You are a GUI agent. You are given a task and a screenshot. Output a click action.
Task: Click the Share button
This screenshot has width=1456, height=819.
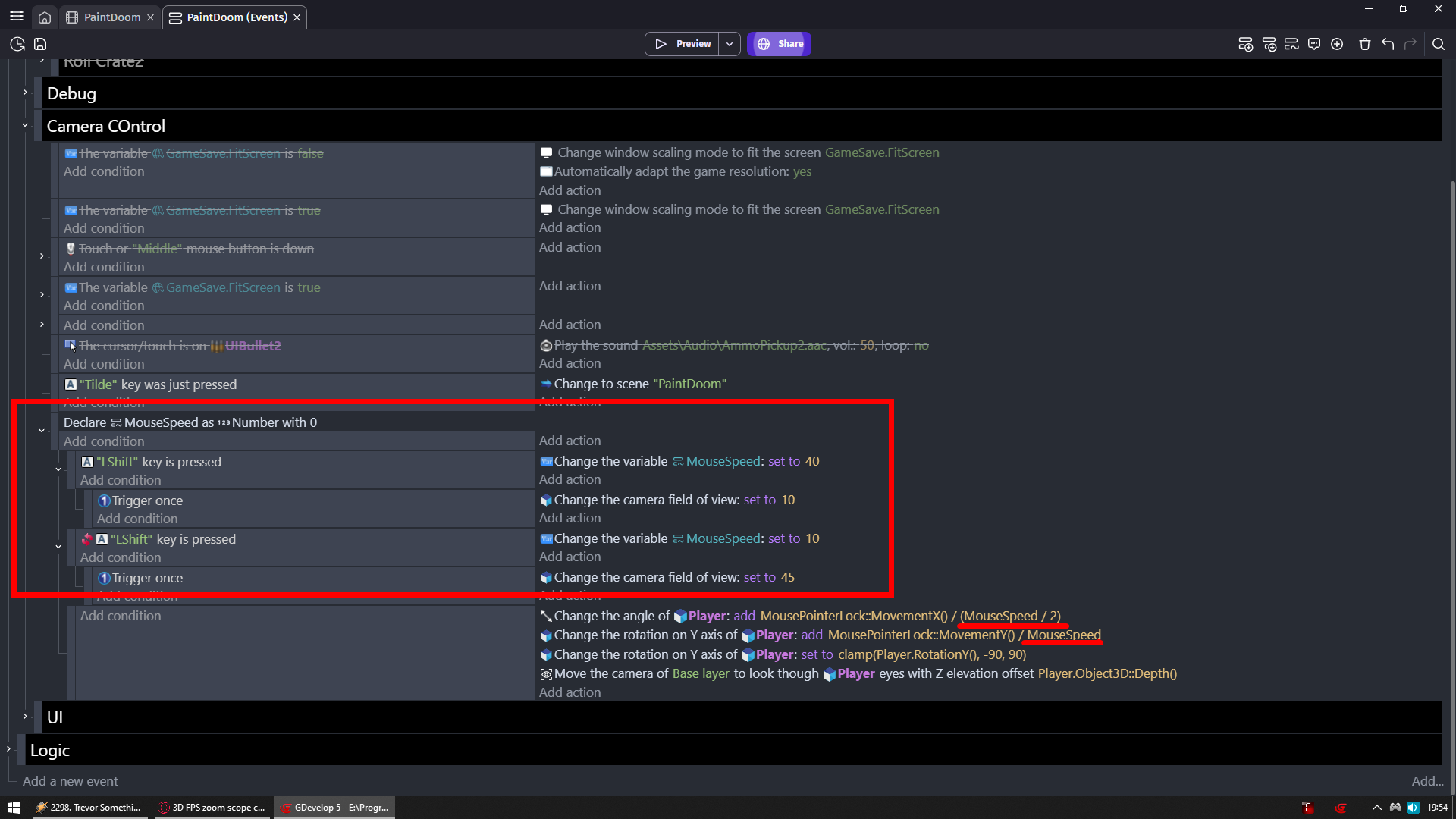click(780, 44)
